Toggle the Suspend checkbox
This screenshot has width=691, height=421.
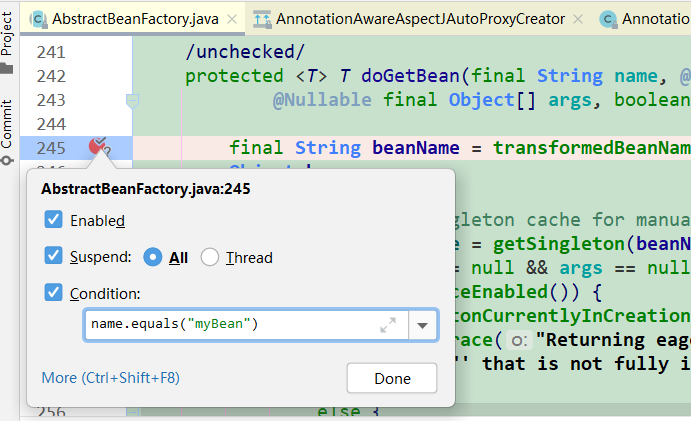point(53,256)
